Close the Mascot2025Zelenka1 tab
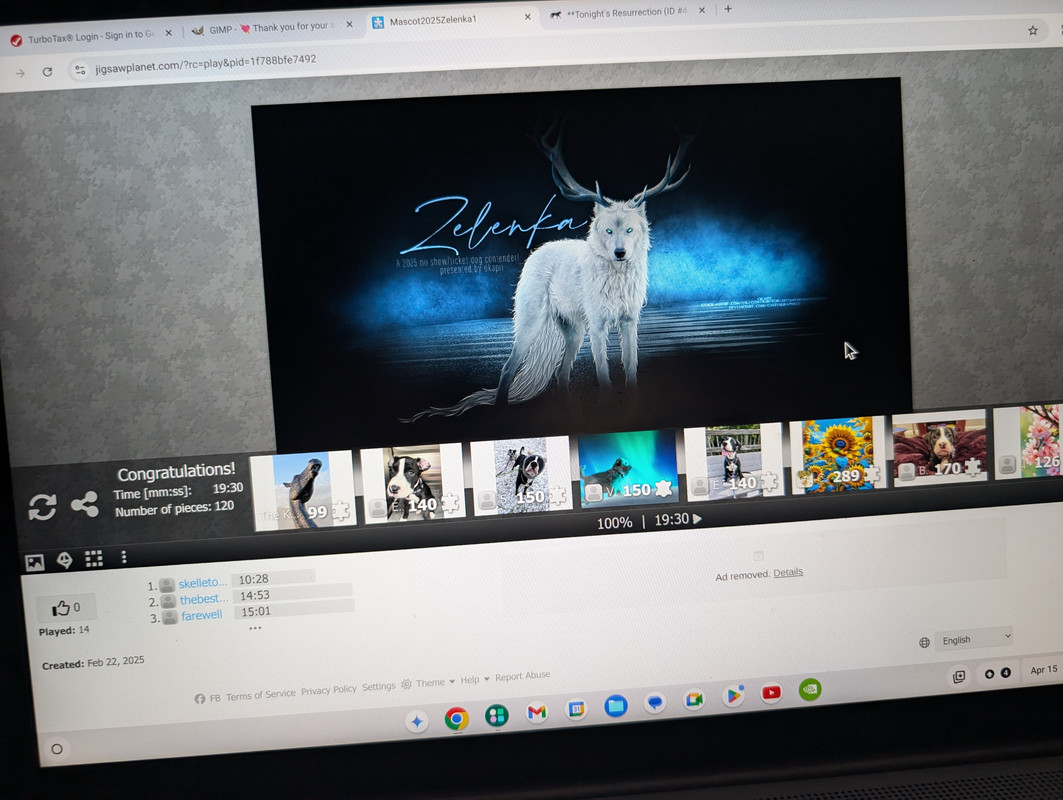Image resolution: width=1063 pixels, height=800 pixels. pyautogui.click(x=527, y=17)
